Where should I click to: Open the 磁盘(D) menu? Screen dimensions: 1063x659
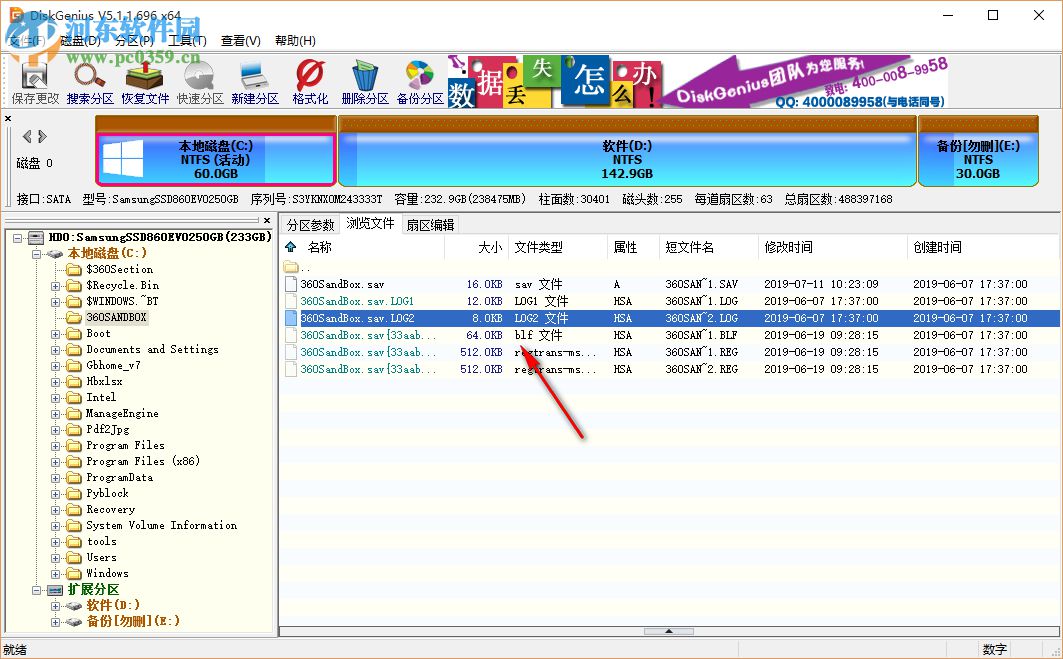(x=79, y=40)
